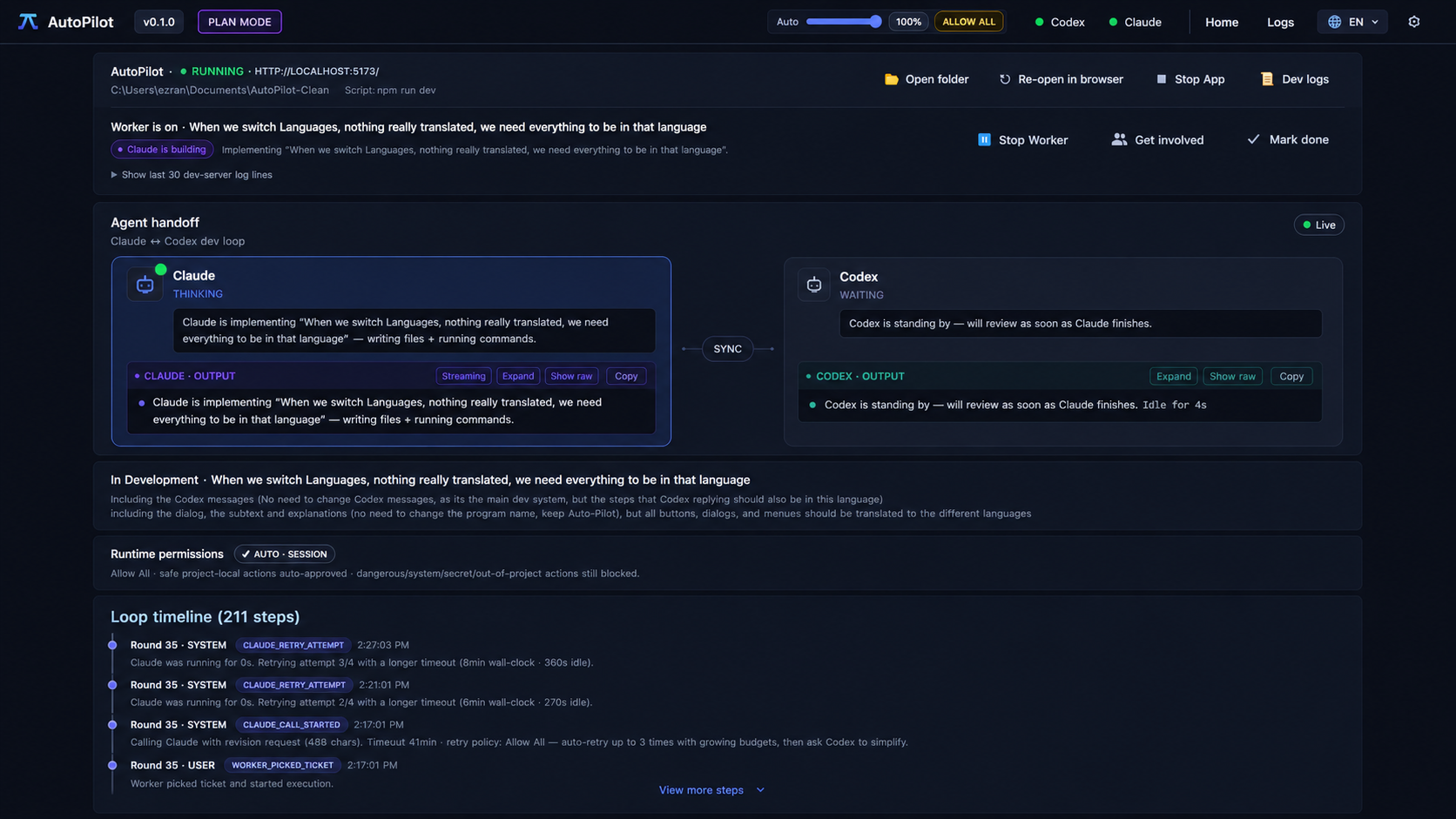Click the Codex robot avatar icon
The width and height of the screenshot is (1456, 819).
814,285
